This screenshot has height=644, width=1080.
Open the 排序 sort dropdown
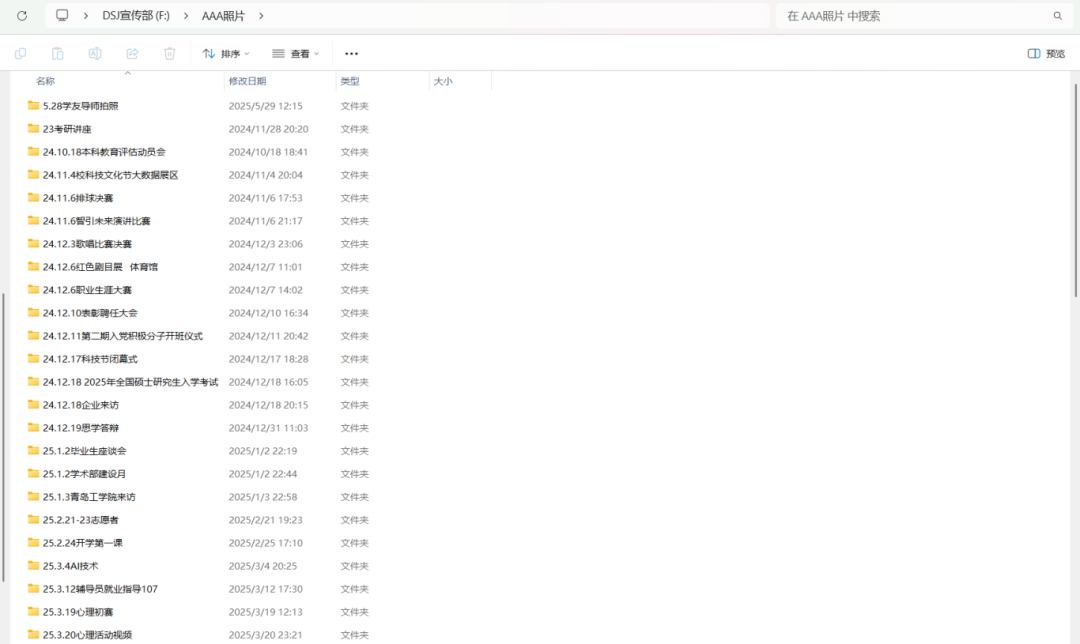pyautogui.click(x=226, y=53)
